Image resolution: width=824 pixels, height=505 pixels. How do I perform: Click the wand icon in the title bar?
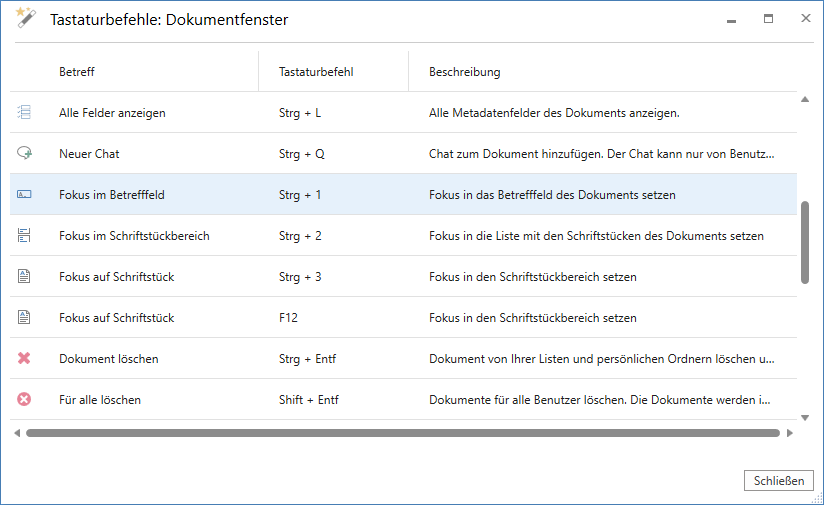click(x=25, y=18)
